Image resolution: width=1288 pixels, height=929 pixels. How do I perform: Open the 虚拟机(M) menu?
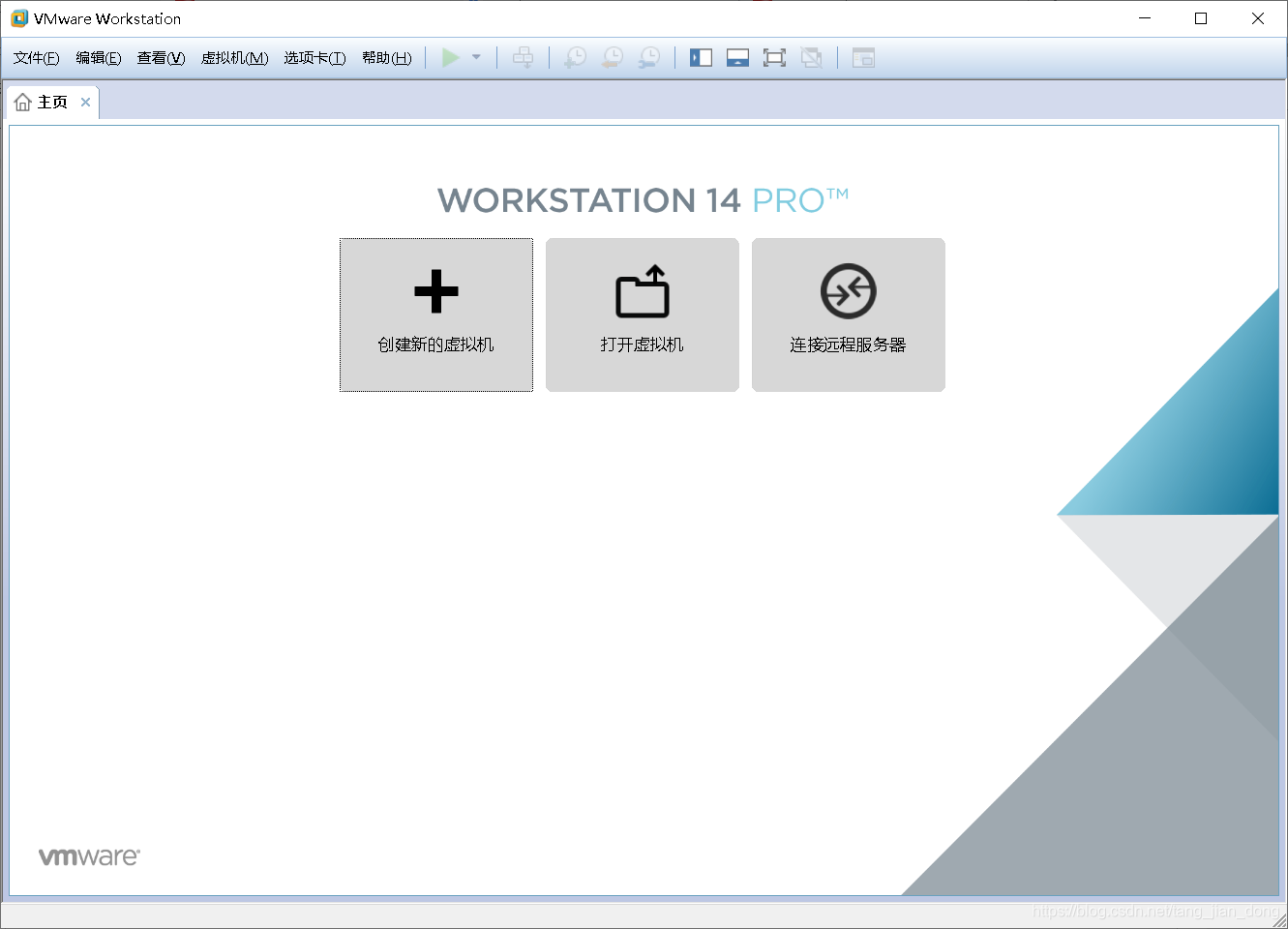tap(234, 58)
